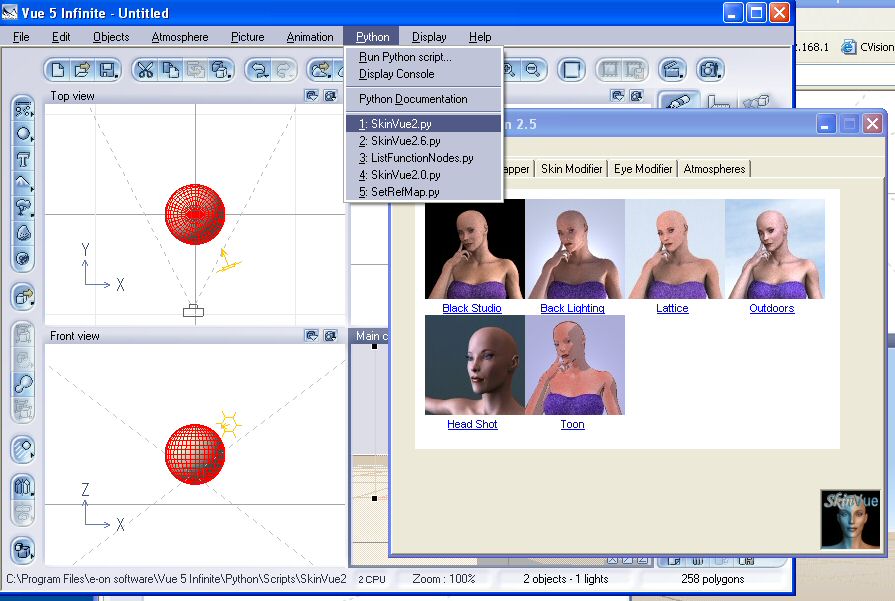Open the Picture menu

tap(248, 37)
